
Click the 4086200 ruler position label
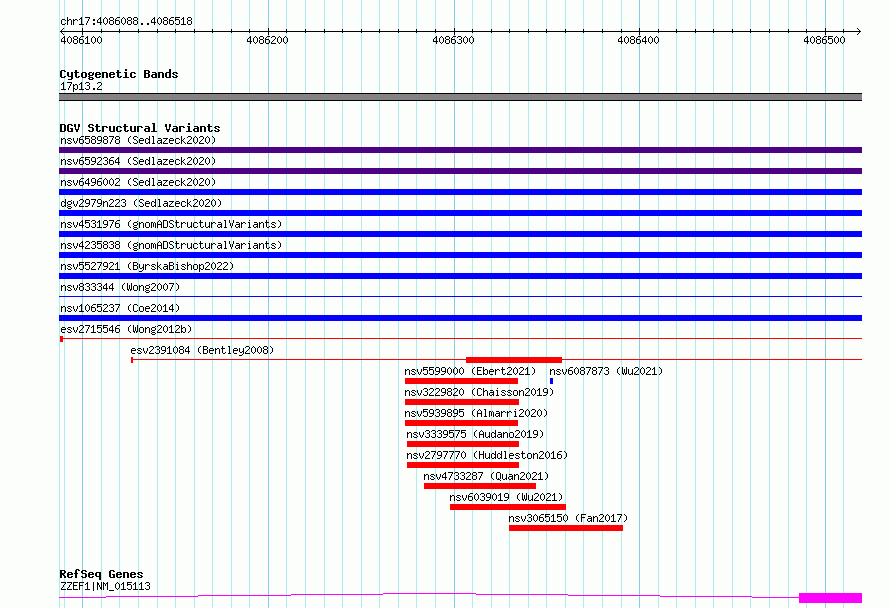[267, 40]
